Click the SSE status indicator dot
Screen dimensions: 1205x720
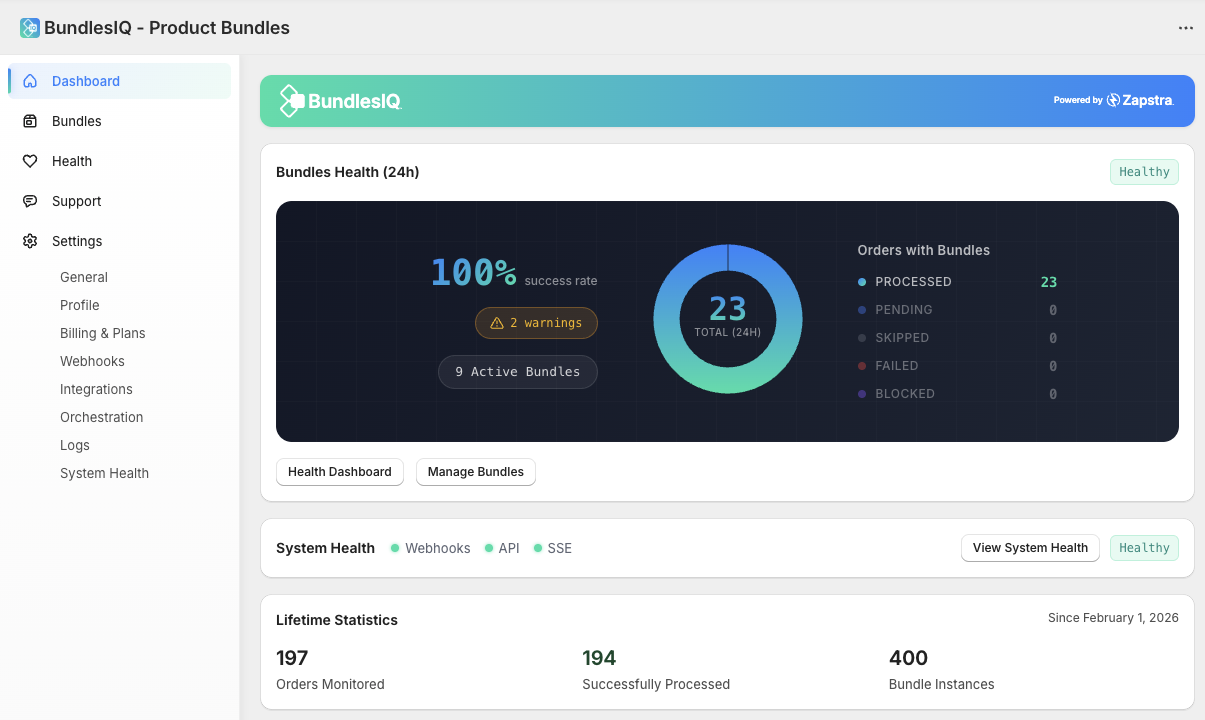tap(536, 548)
